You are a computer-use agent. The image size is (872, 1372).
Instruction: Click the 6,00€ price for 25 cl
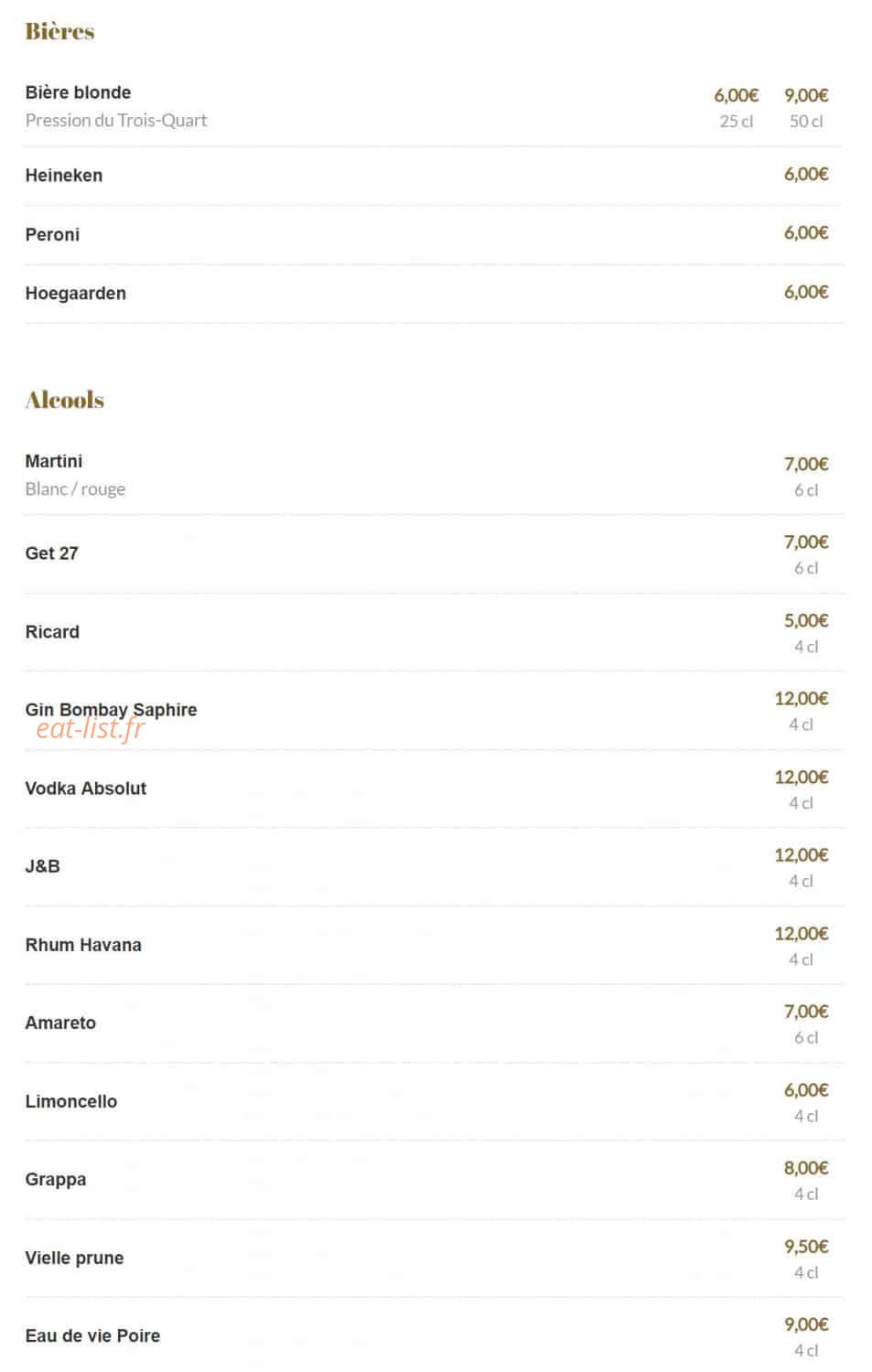point(736,95)
